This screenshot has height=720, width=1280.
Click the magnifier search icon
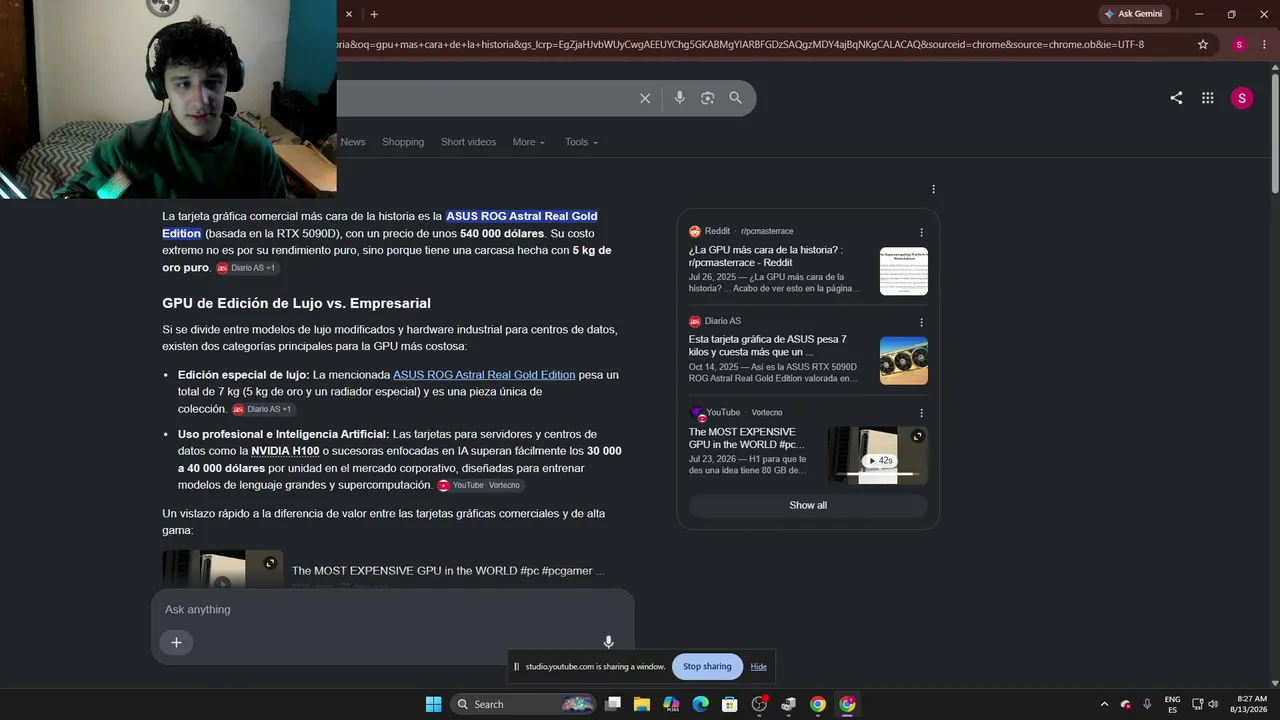click(x=735, y=98)
